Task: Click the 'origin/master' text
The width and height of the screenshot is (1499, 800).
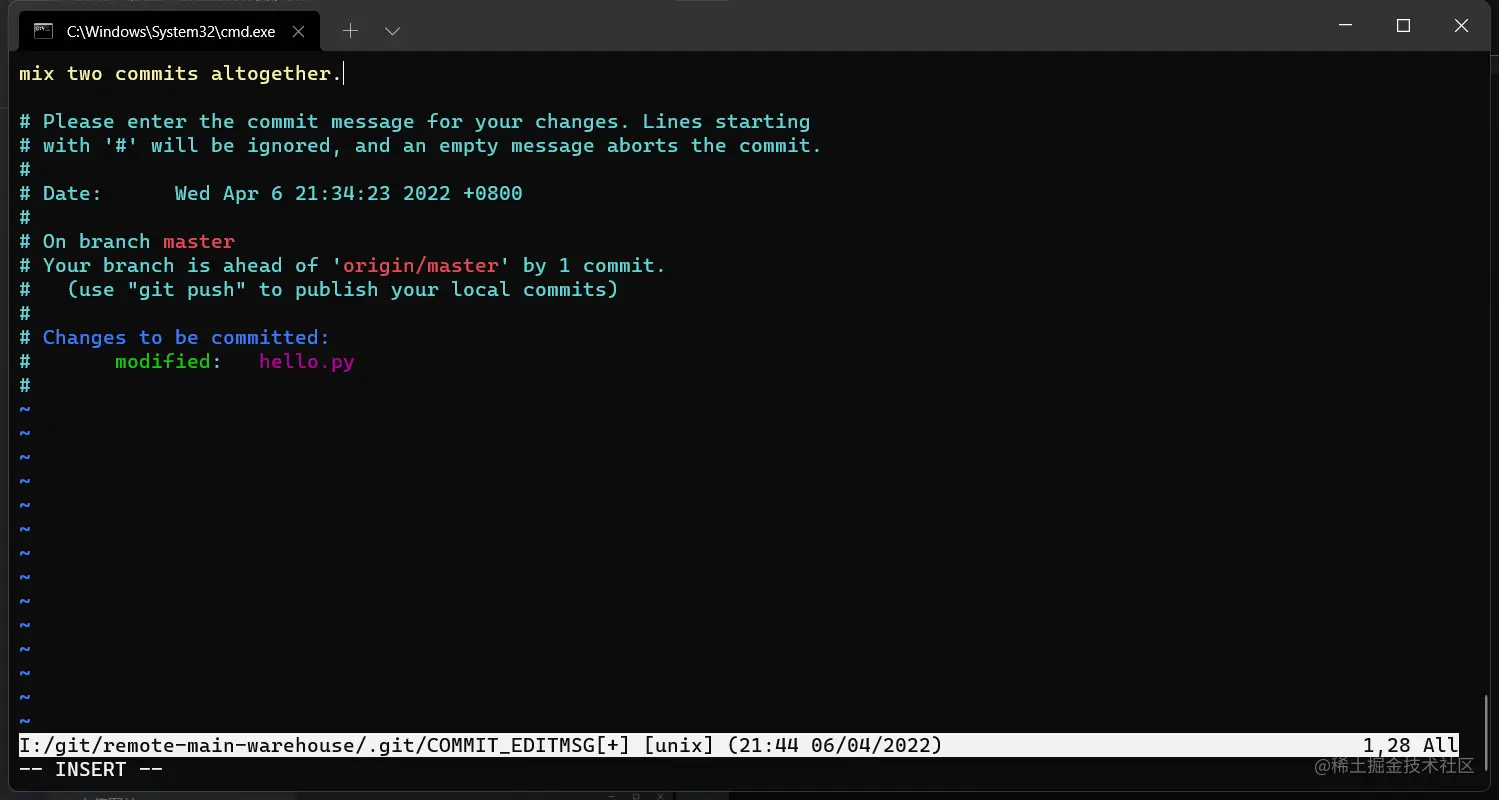Action: click(420, 265)
